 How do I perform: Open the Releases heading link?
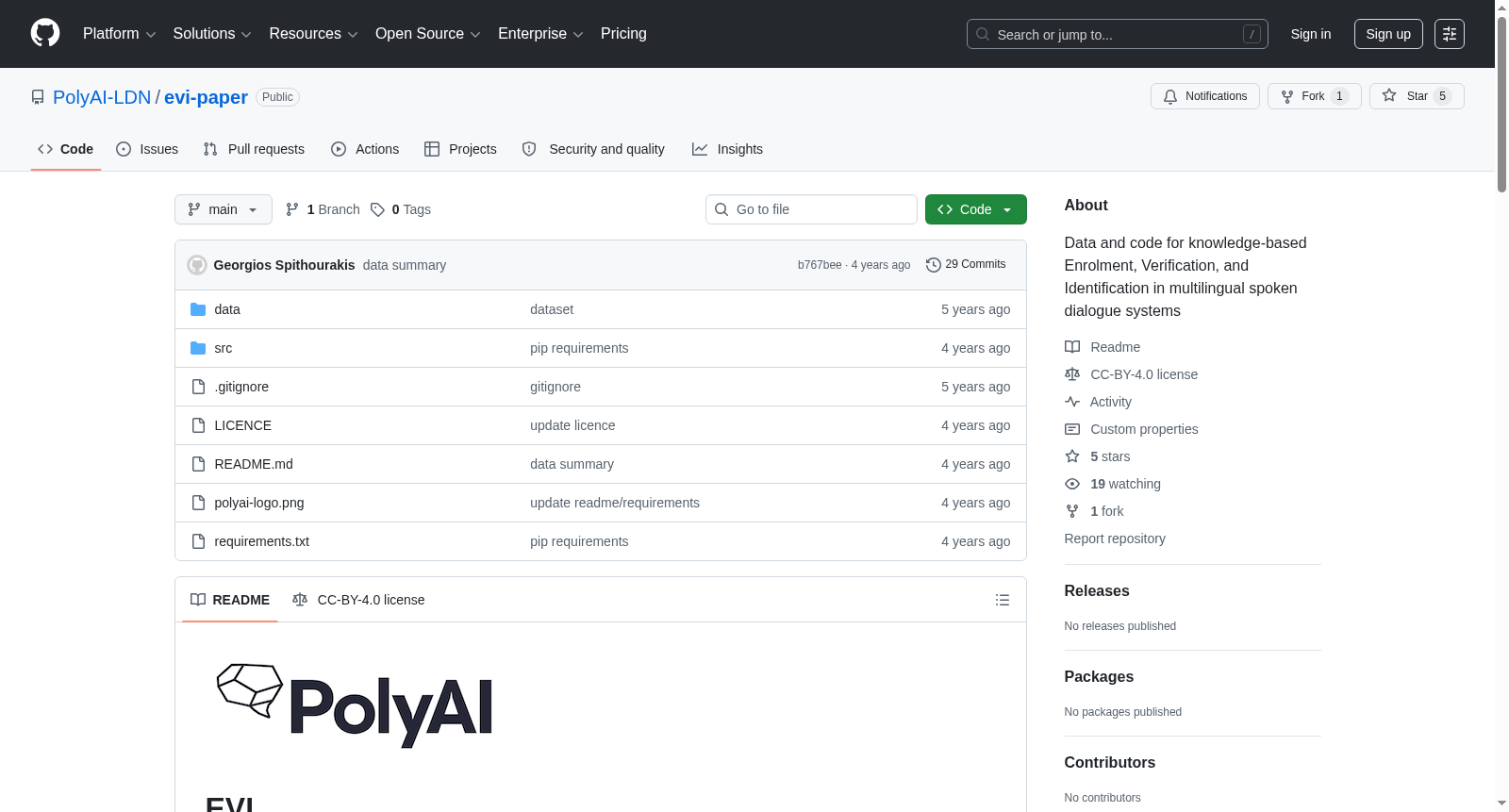coord(1097,590)
